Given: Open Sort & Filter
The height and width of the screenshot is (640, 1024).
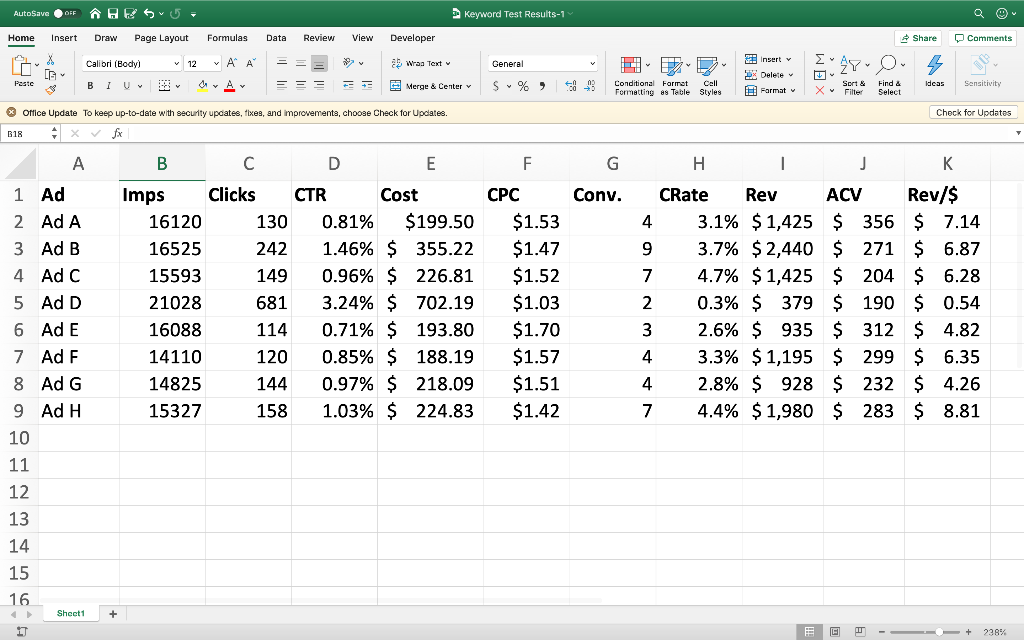Looking at the screenshot, I should point(854,76).
